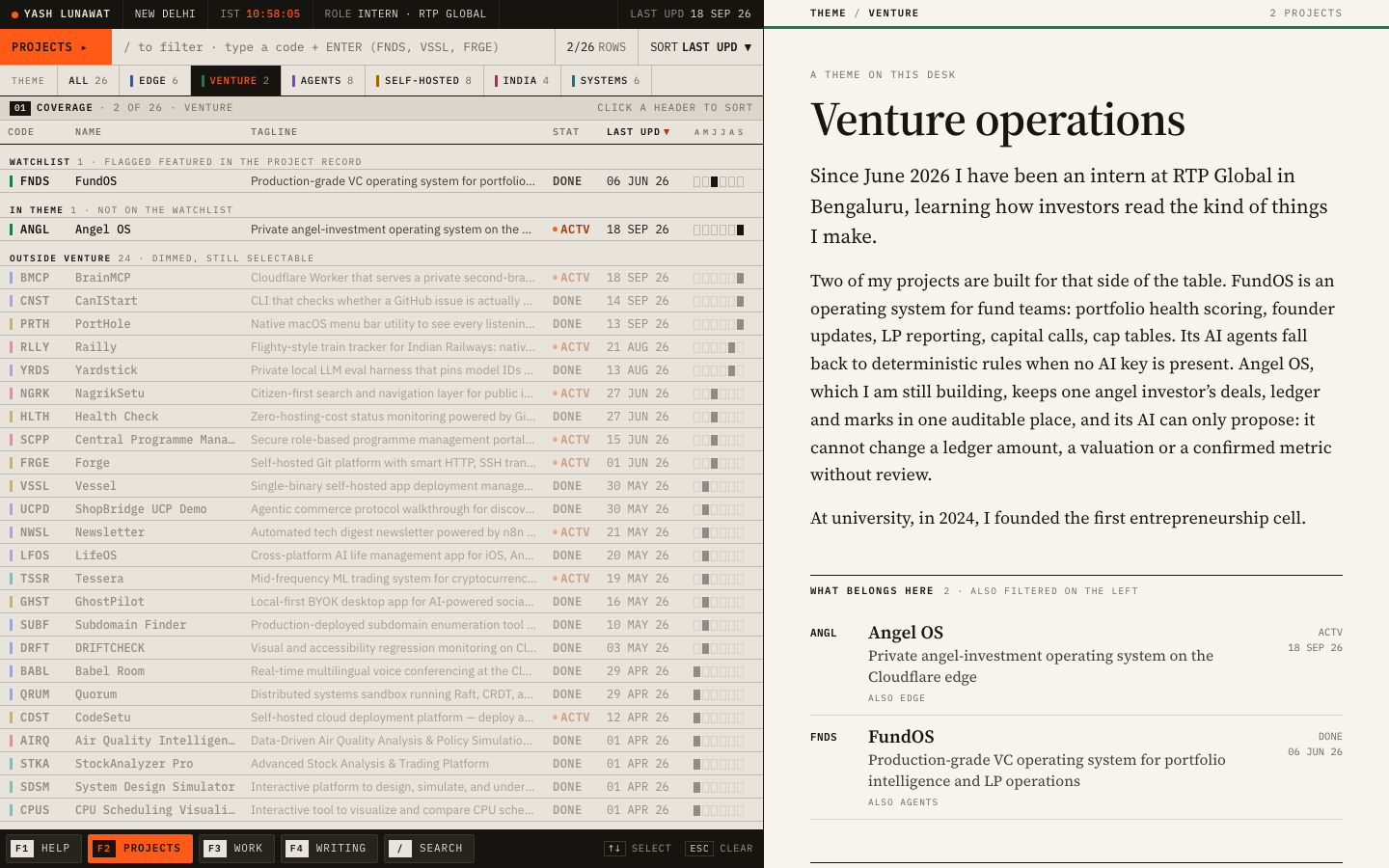Select the SELF-HOSTED 8 theme tab
1389x868 pixels.
click(x=424, y=81)
